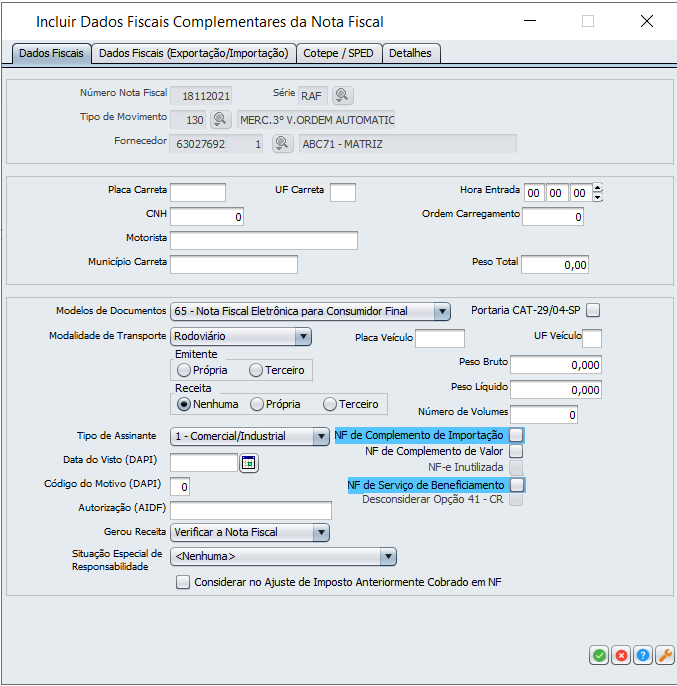Screen dimensions: 677x686
Task: Click the Data do Visto (DAPI) field
Action: pyautogui.click(x=204, y=463)
